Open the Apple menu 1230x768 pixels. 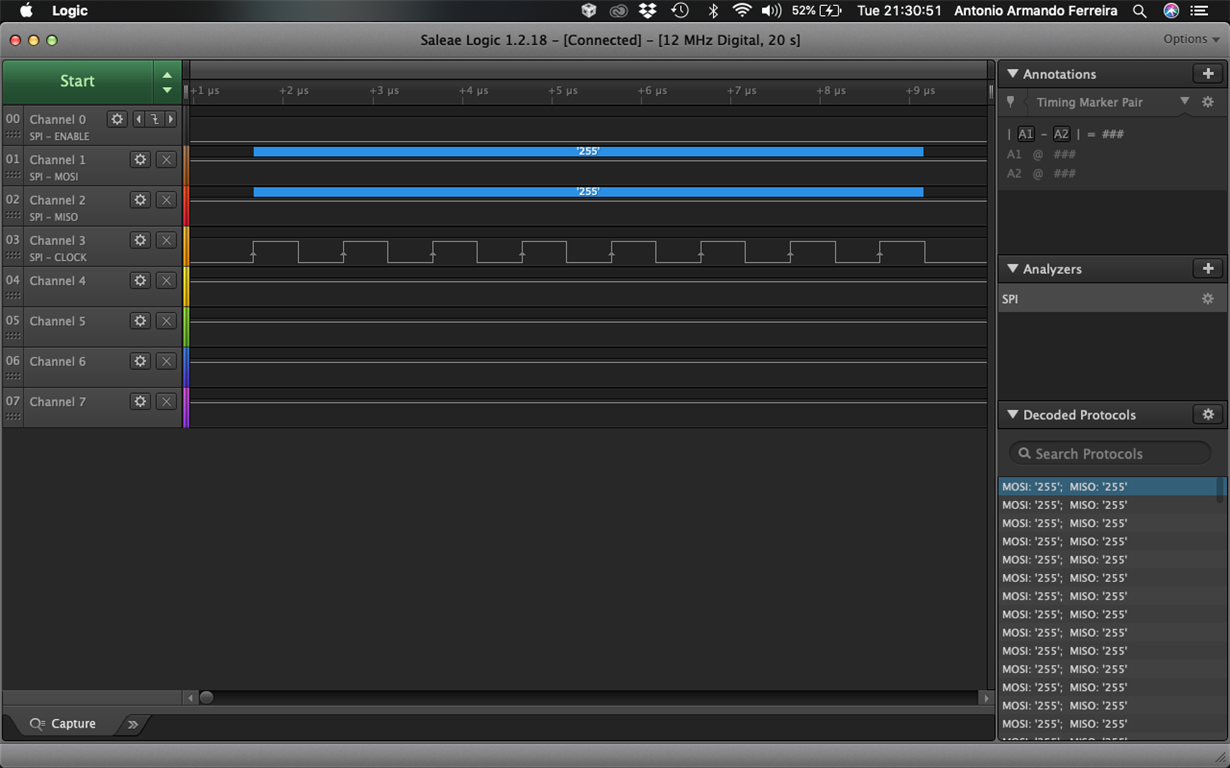point(27,11)
